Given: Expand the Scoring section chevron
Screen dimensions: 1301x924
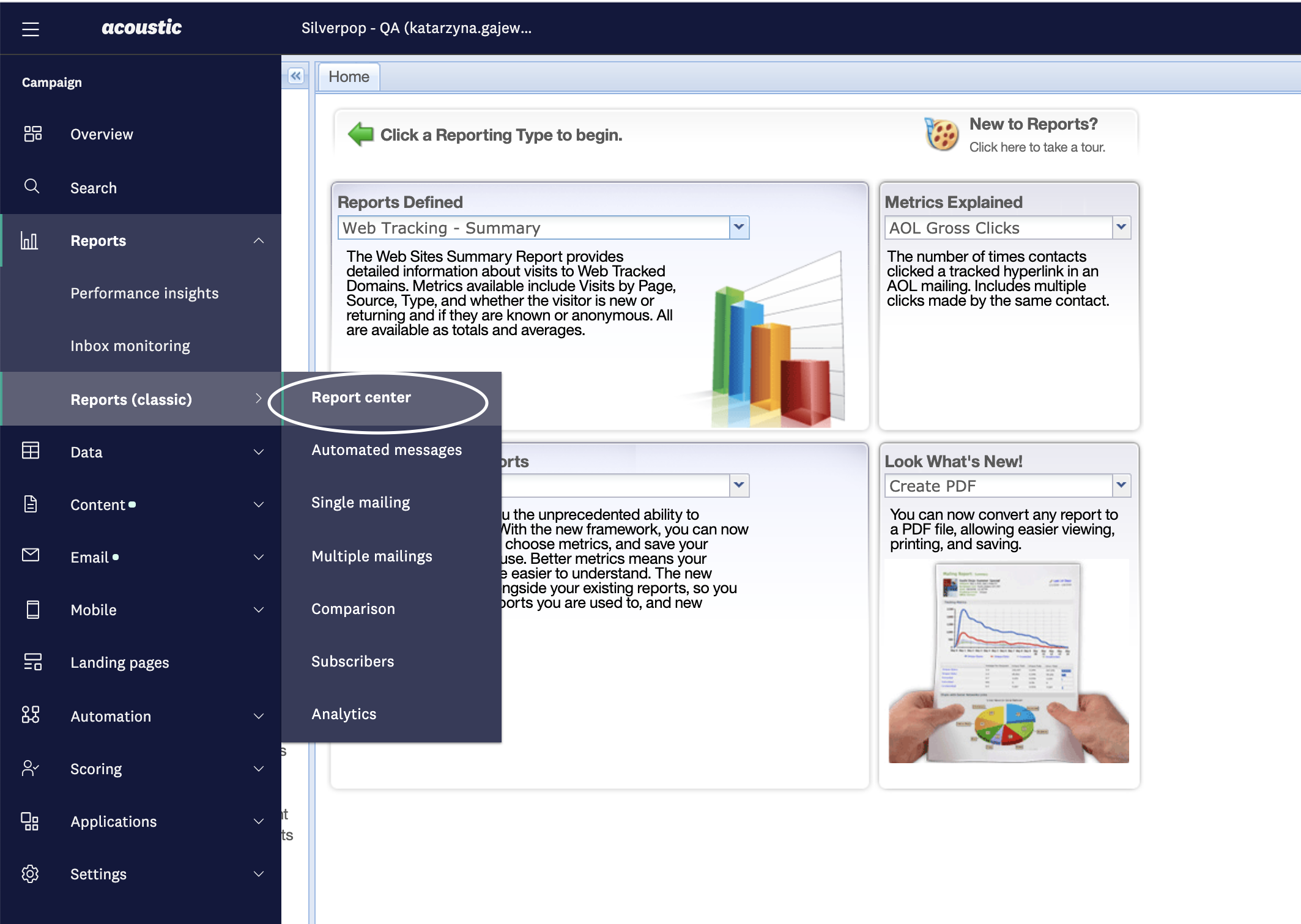Looking at the screenshot, I should (x=259, y=769).
